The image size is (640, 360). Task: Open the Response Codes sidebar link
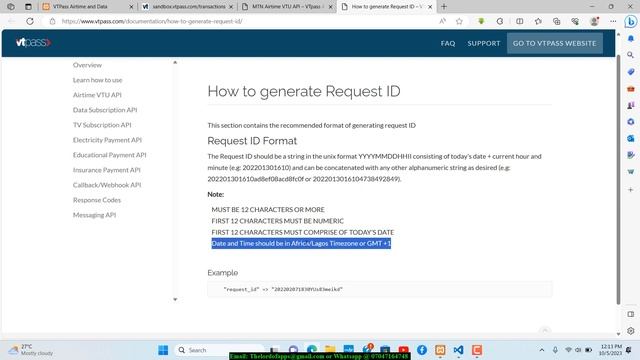point(97,200)
